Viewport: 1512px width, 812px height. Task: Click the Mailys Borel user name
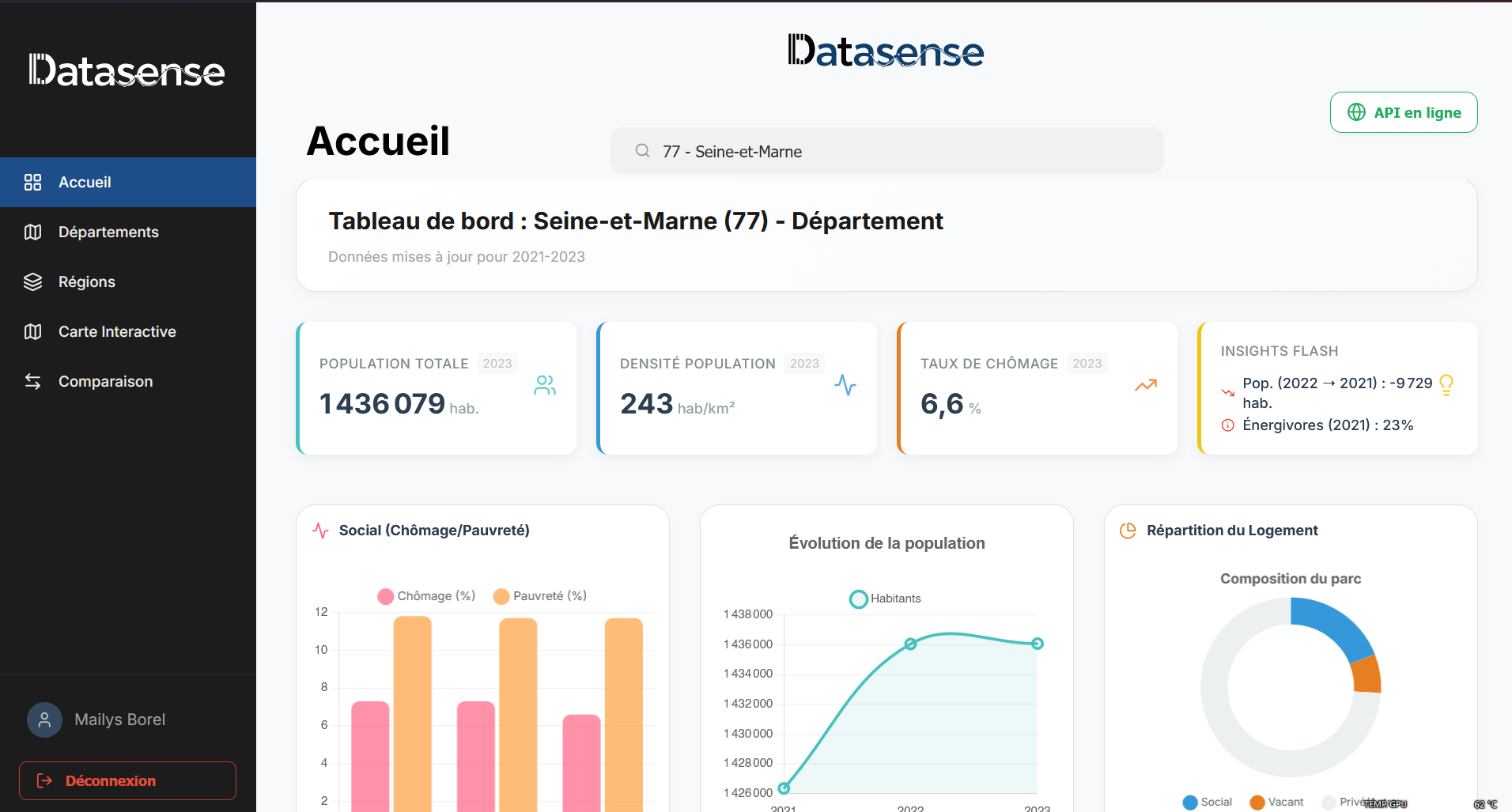(x=120, y=719)
